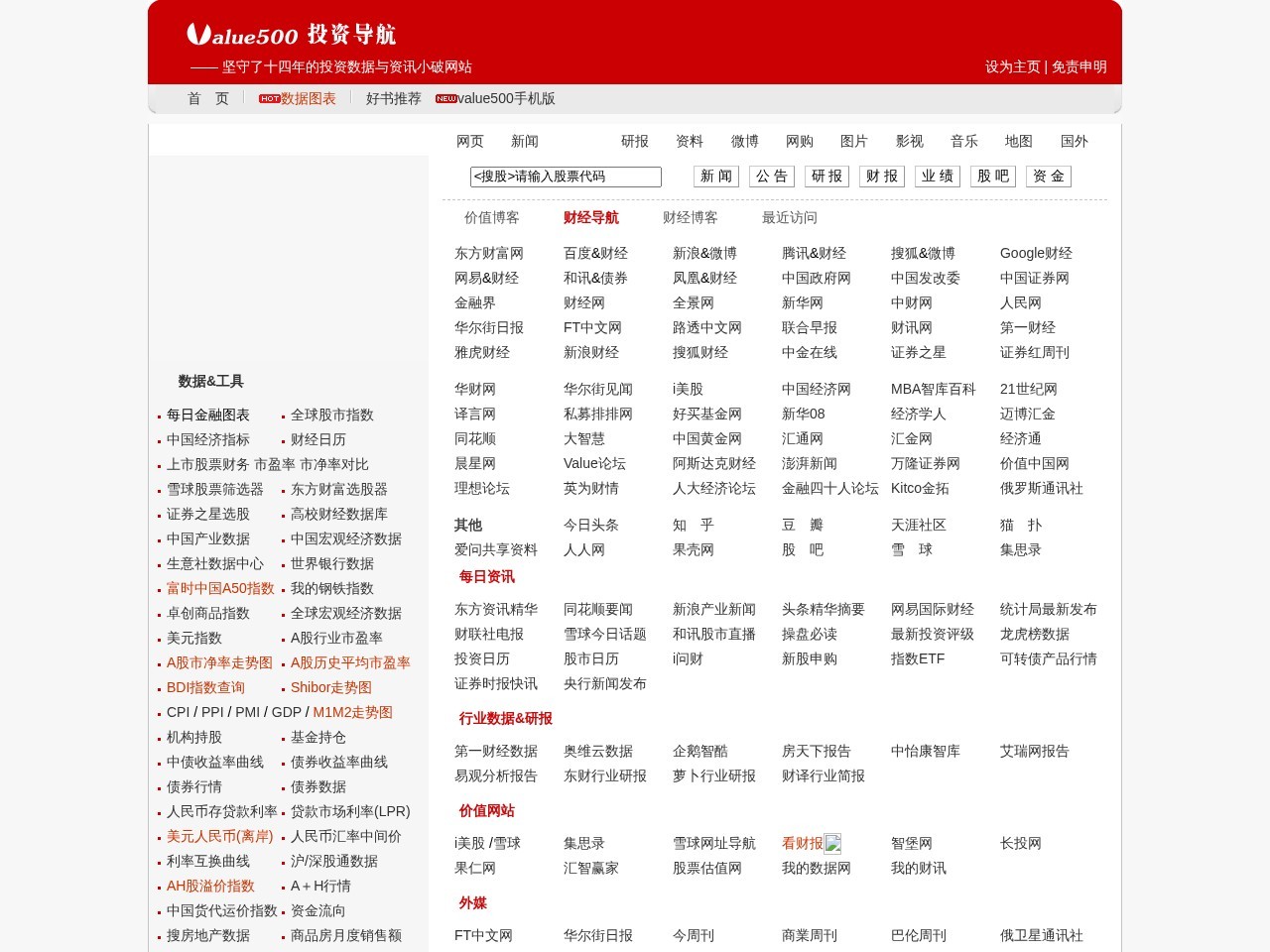Open the 富时中国A50指数 link

pyautogui.click(x=220, y=588)
